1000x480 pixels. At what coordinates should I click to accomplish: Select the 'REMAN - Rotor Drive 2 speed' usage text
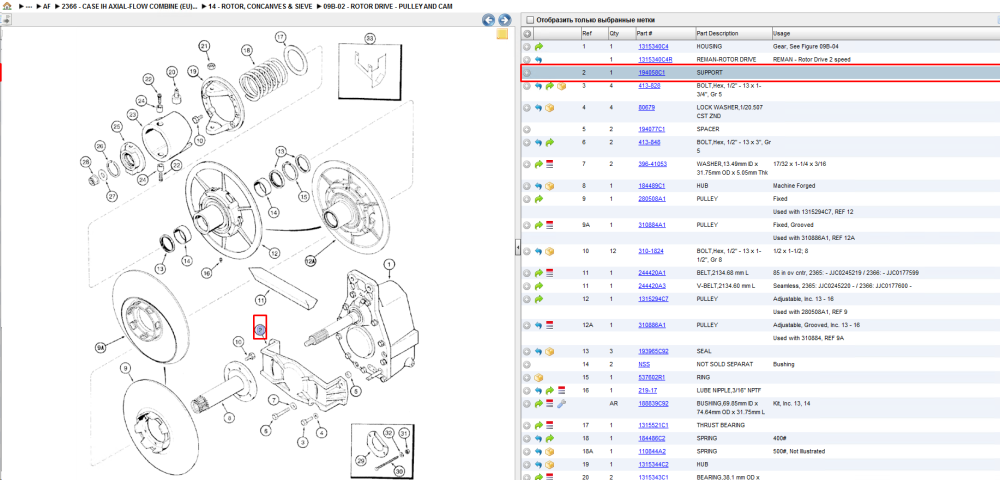[x=812, y=59]
